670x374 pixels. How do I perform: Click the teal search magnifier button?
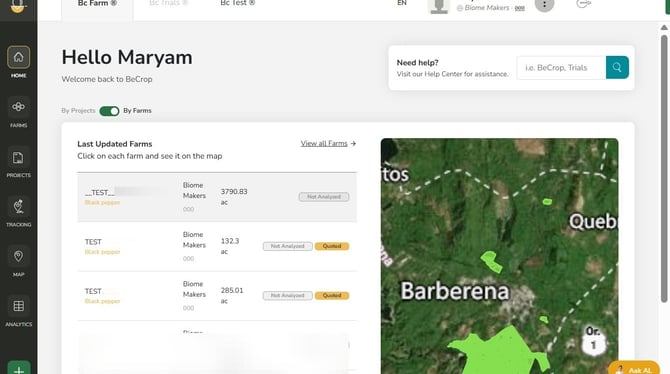pyautogui.click(x=617, y=68)
